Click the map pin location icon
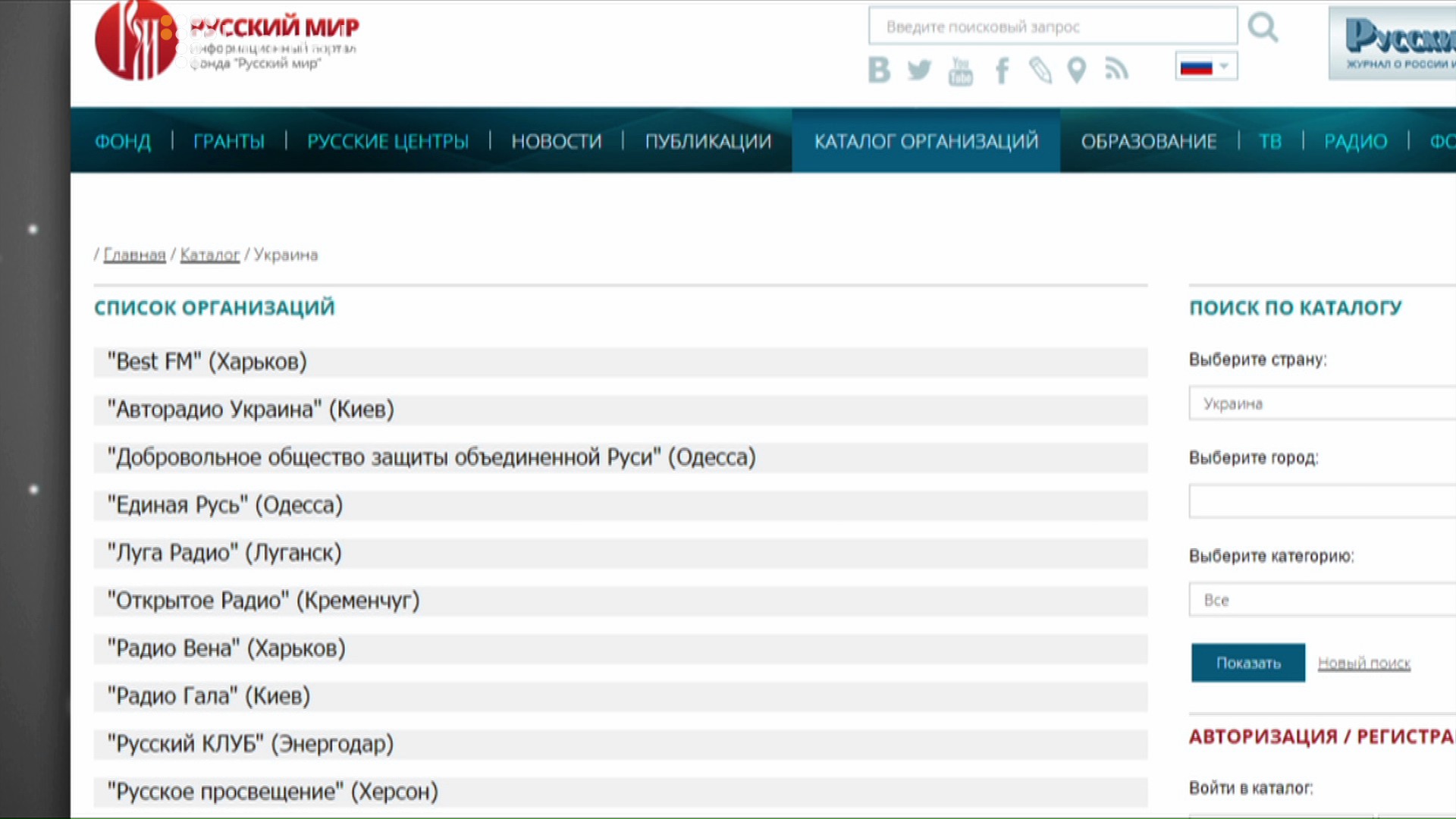This screenshot has height=819, width=1456. pos(1076,71)
